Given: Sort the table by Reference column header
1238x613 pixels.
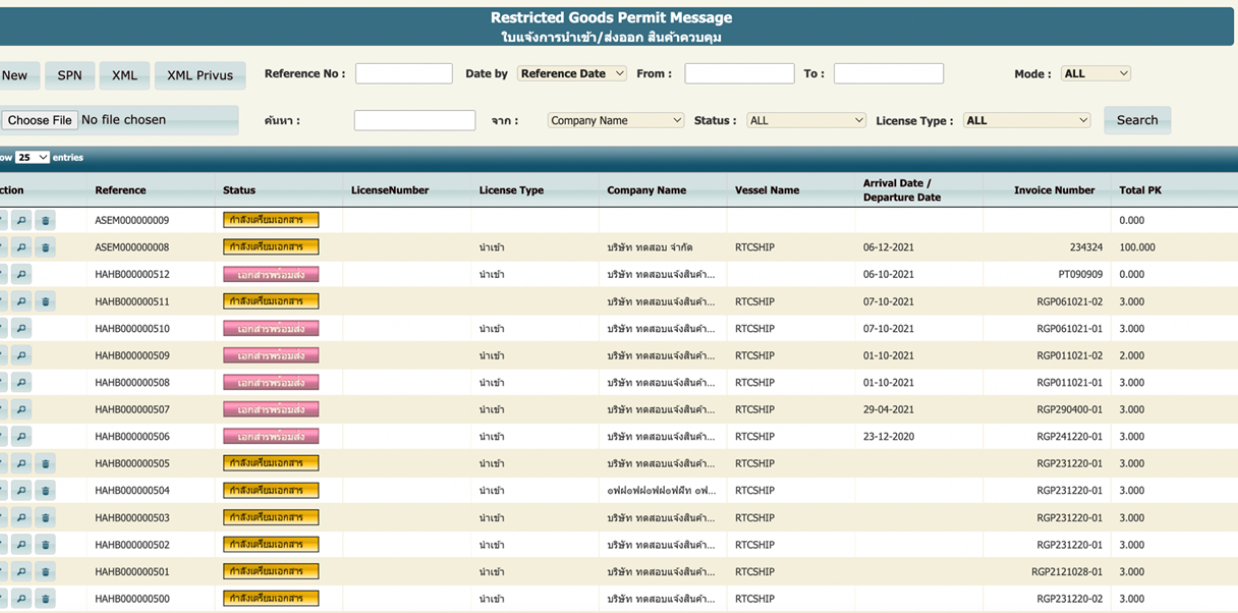Looking at the screenshot, I should (120, 190).
